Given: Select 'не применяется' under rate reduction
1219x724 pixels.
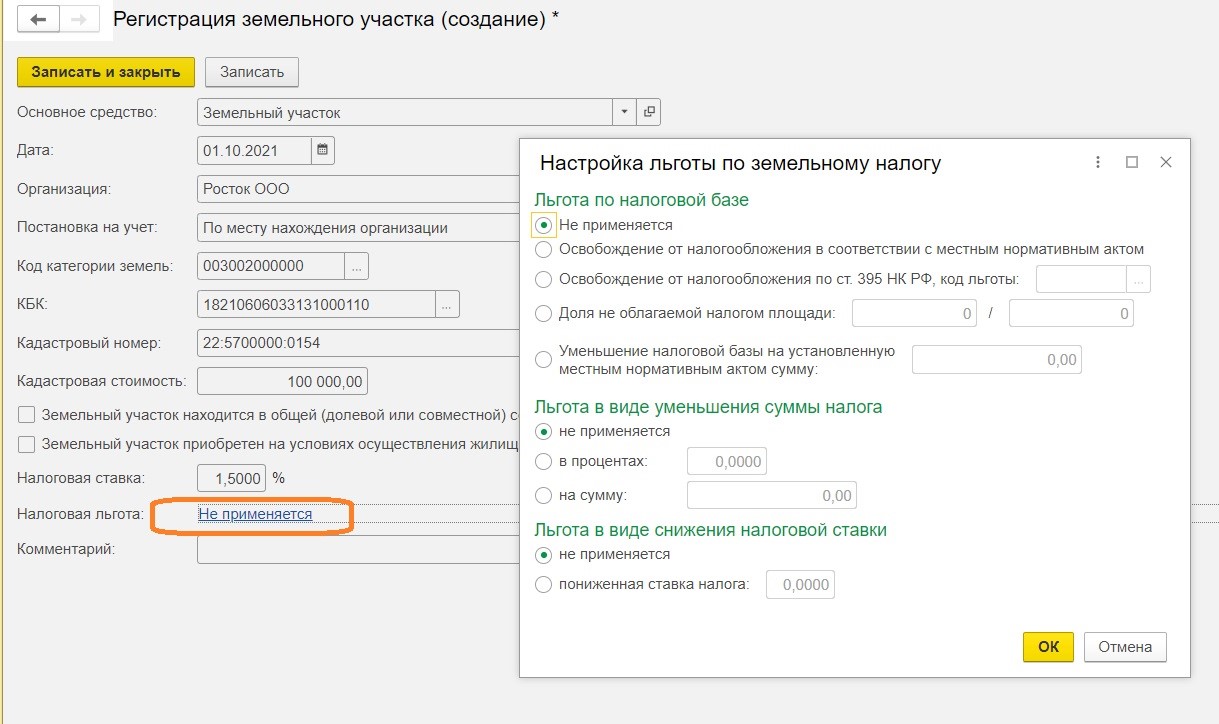Looking at the screenshot, I should pyautogui.click(x=543, y=554).
